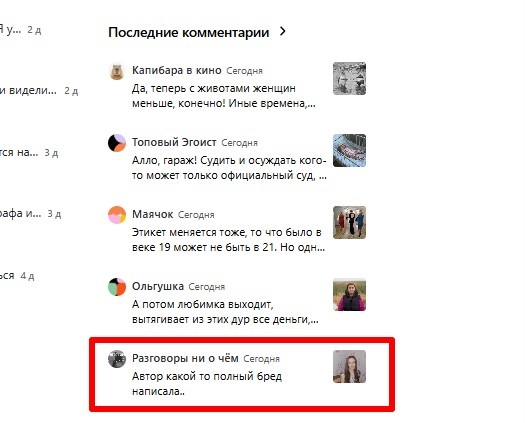Click Ольгушка commenter name
This screenshot has height=423, width=525.
click(x=158, y=286)
